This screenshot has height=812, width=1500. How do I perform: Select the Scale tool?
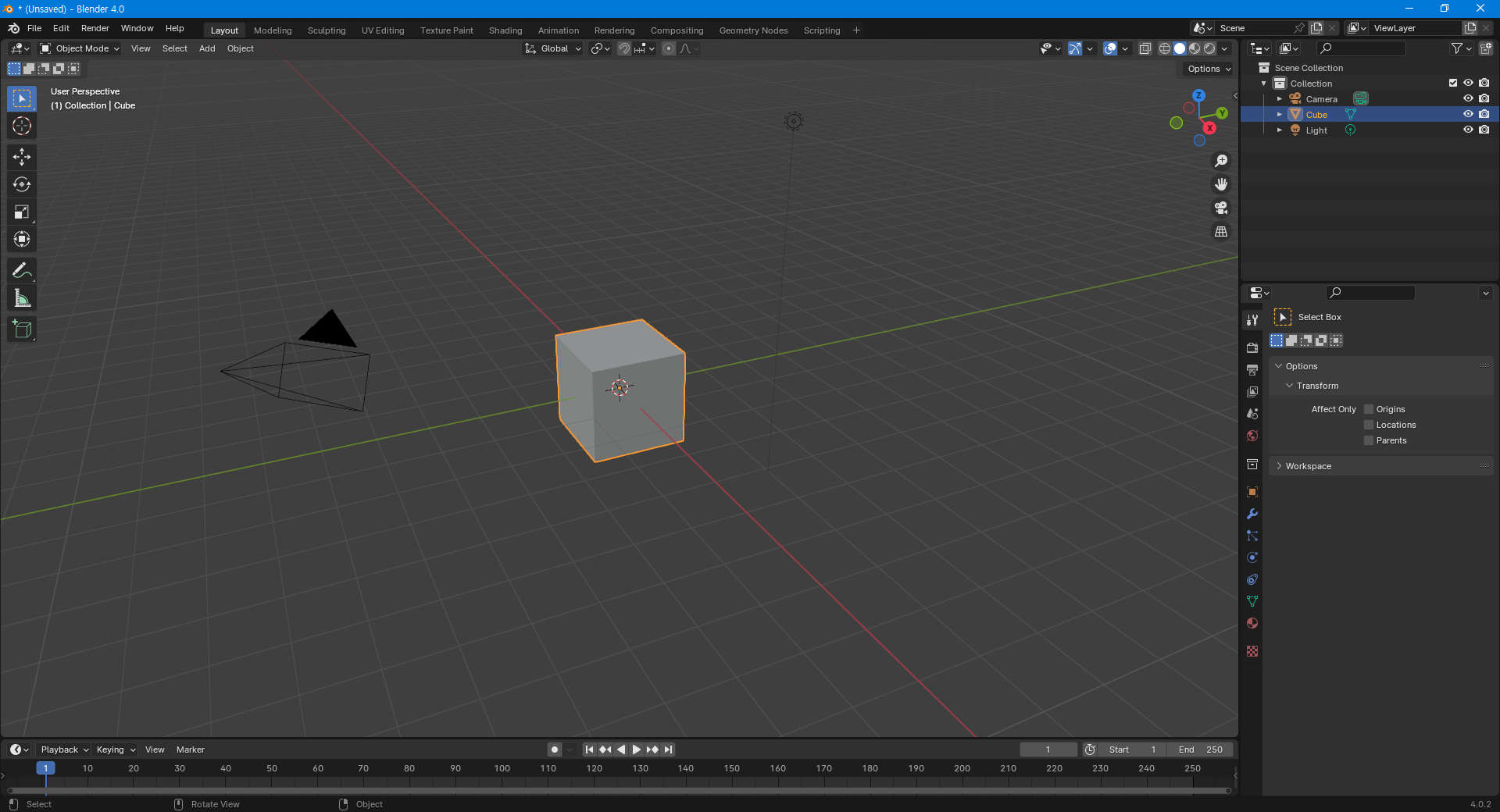pyautogui.click(x=21, y=212)
